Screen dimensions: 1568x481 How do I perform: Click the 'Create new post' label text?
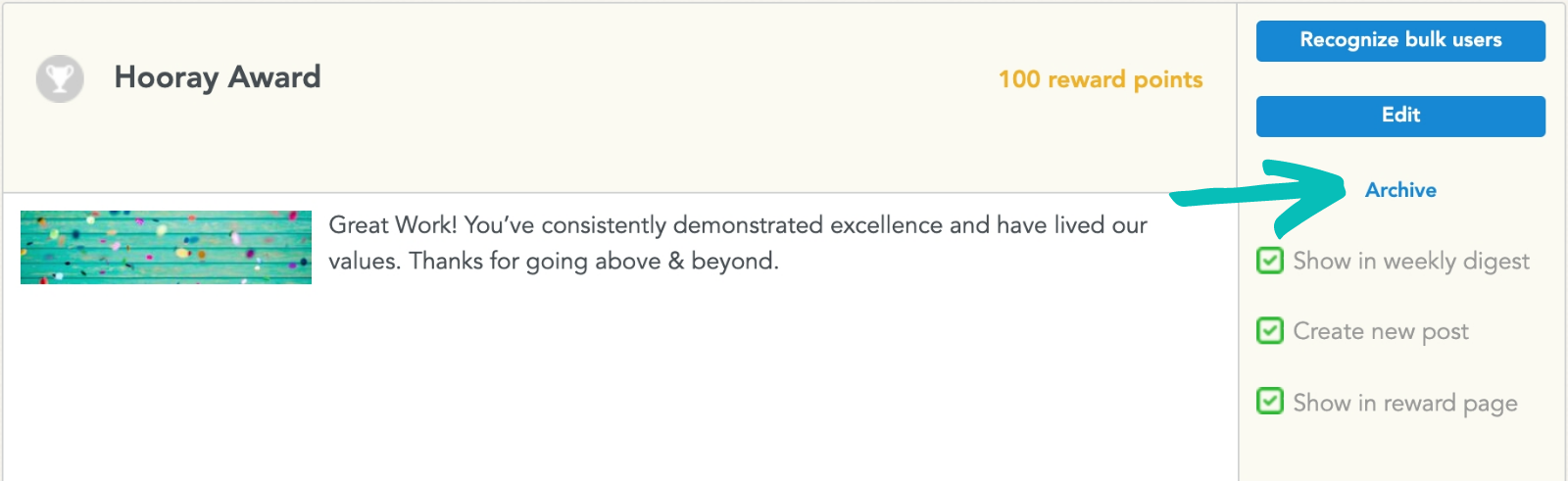click(1381, 332)
